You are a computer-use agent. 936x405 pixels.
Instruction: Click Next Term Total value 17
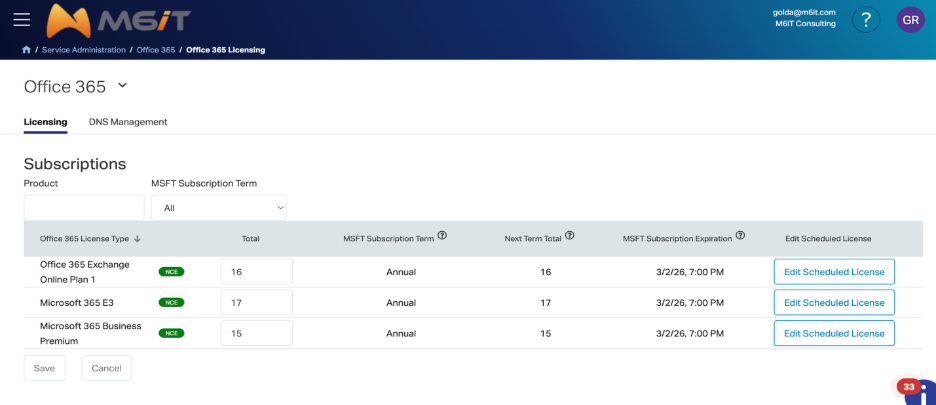[x=546, y=303]
